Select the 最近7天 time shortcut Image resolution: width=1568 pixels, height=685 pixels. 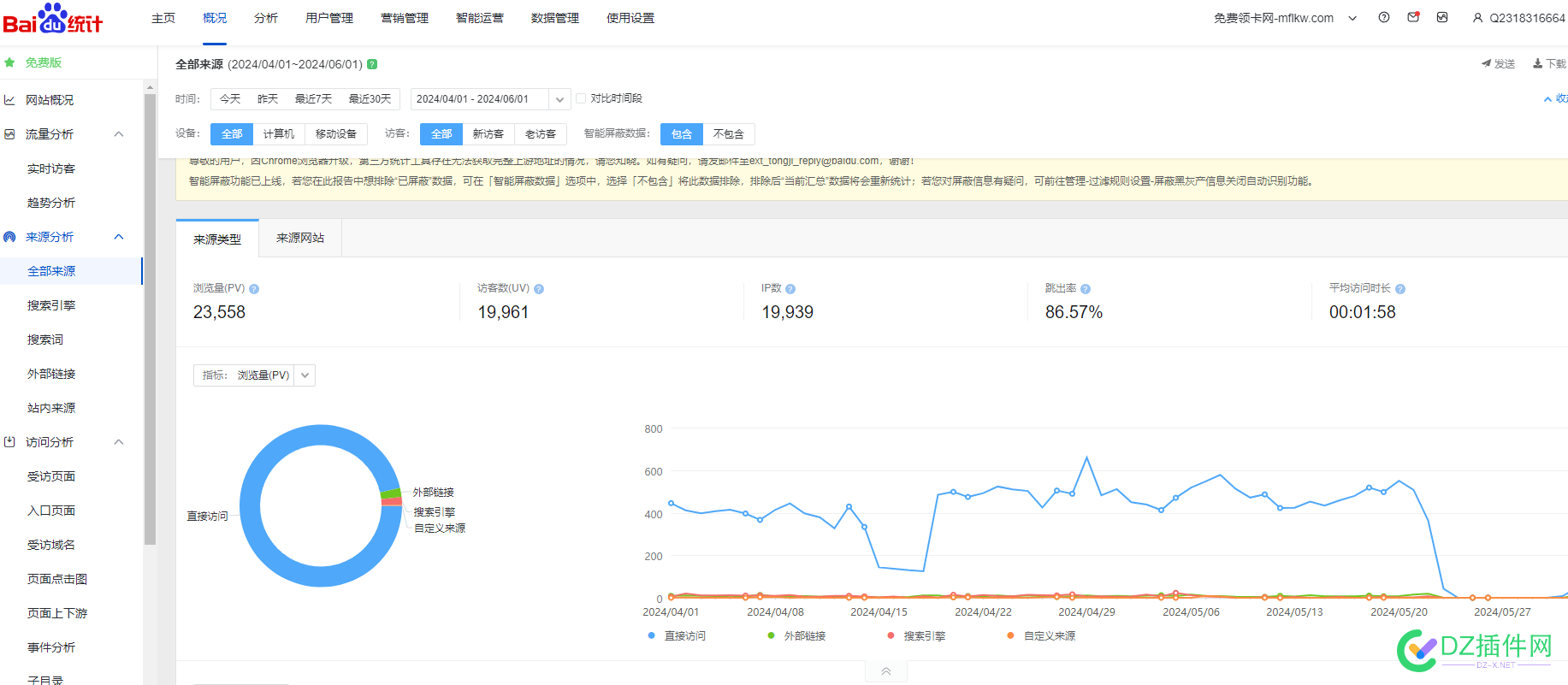[x=313, y=99]
